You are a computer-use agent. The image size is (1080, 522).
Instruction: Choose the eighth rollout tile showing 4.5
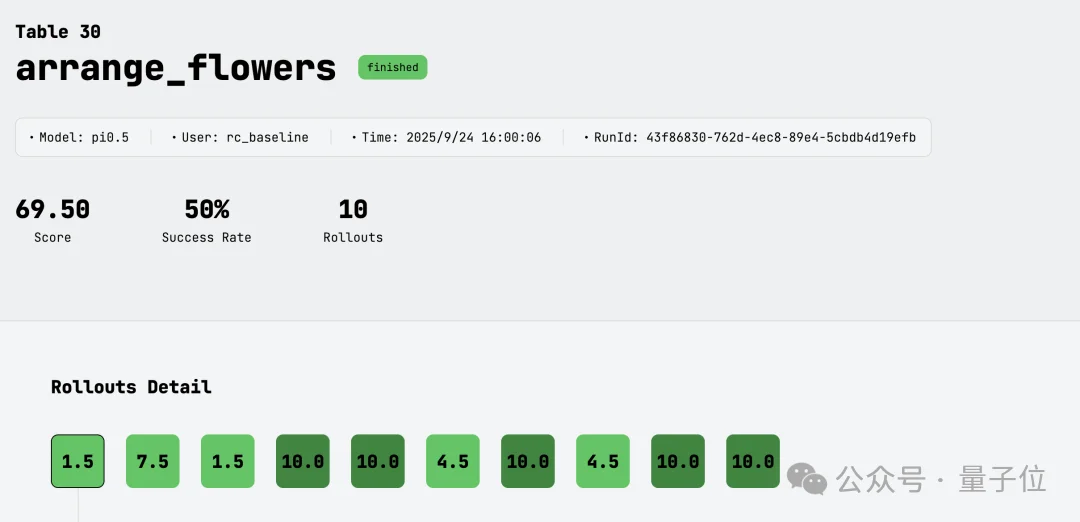point(602,461)
